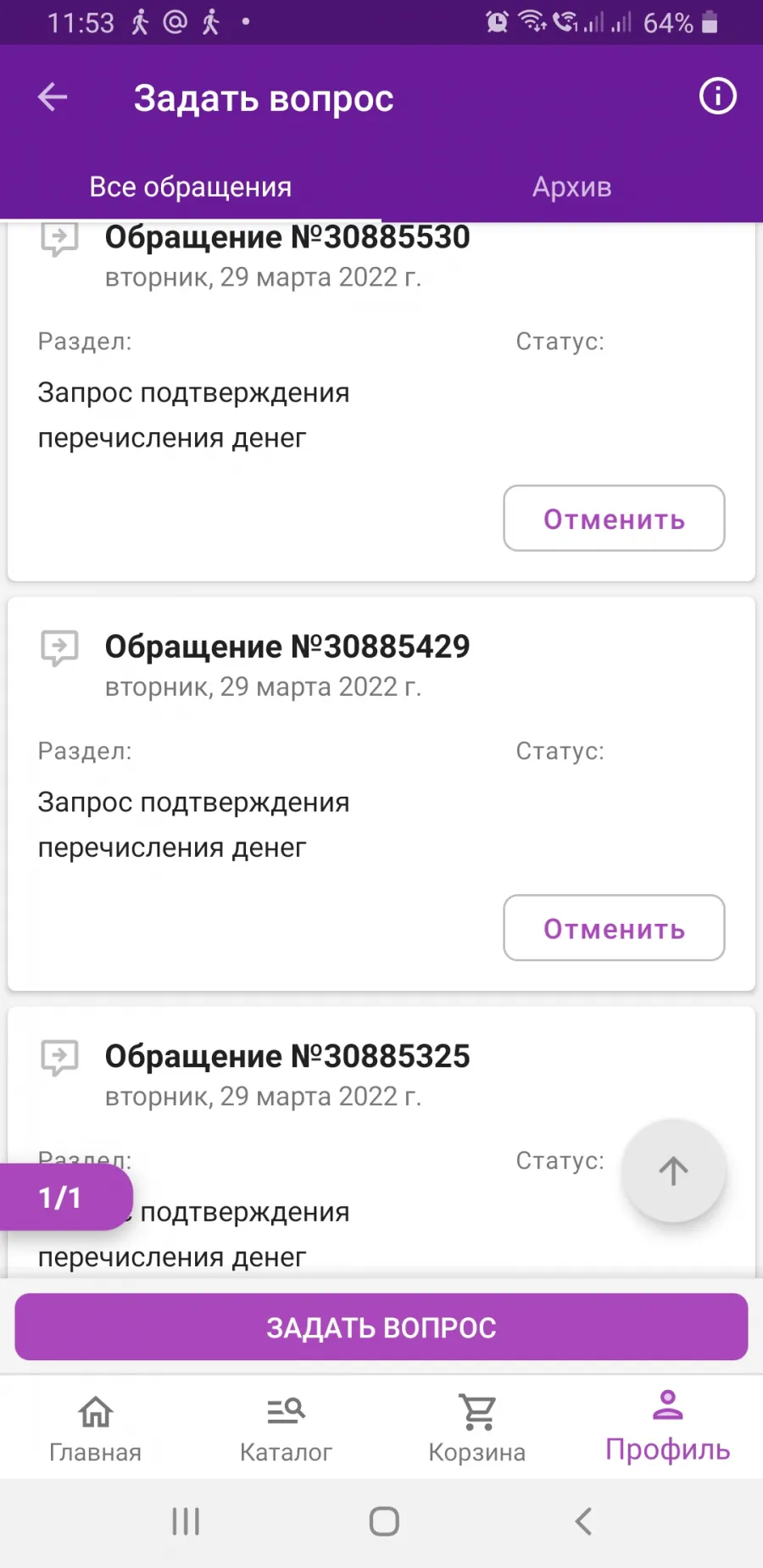Tap the scroll-to-top arrow button
The height and width of the screenshot is (1568, 763).
(x=673, y=1170)
